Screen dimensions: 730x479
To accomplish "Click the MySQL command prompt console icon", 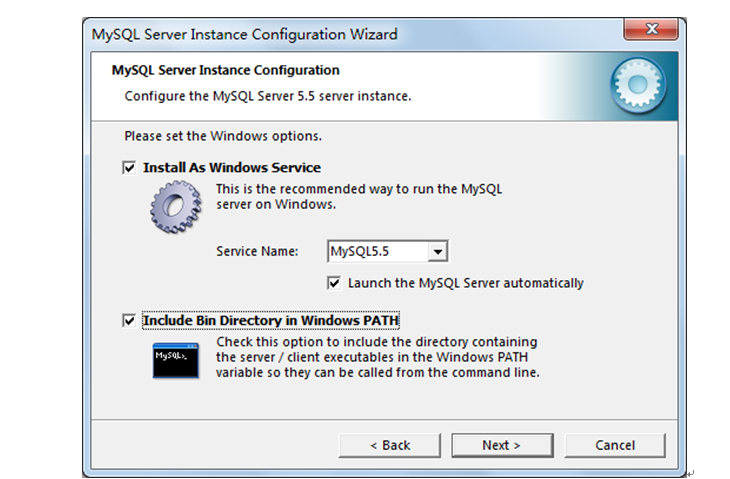I will pos(176,361).
